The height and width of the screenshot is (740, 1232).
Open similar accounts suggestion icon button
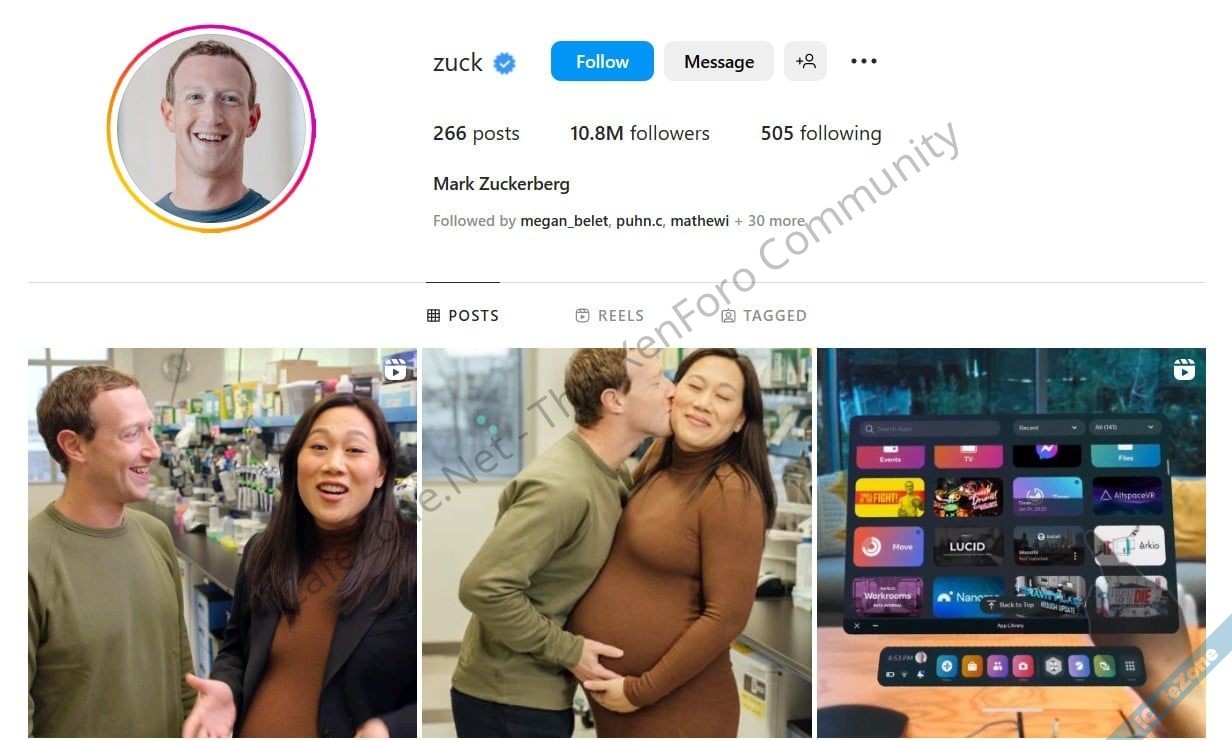[805, 61]
